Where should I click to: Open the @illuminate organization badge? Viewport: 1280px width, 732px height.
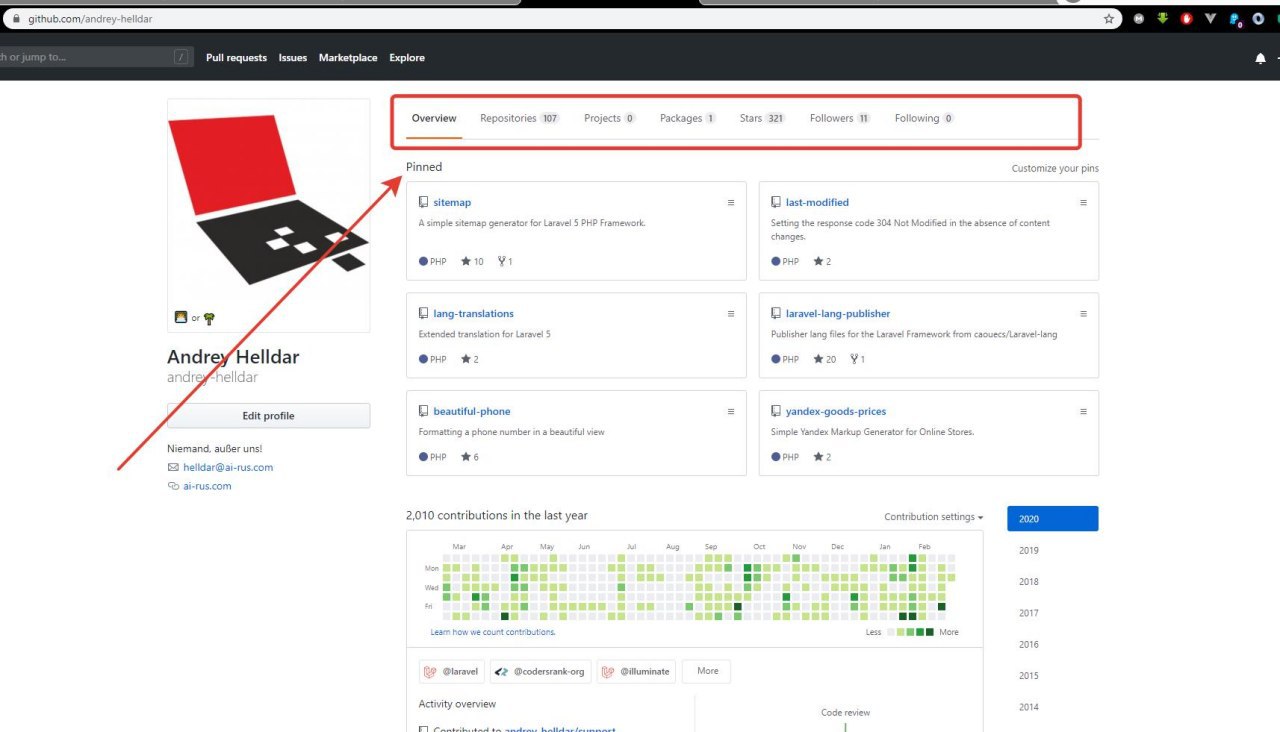point(636,671)
